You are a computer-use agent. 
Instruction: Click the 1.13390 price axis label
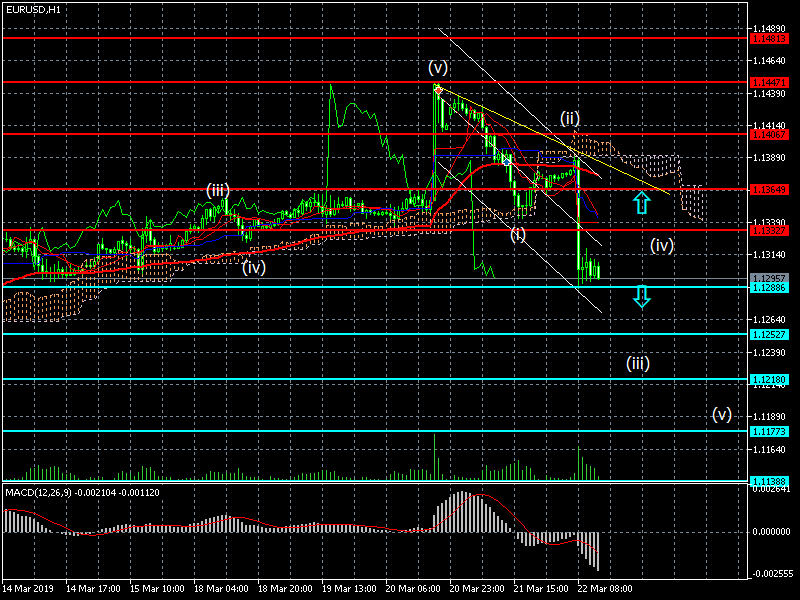[769, 222]
